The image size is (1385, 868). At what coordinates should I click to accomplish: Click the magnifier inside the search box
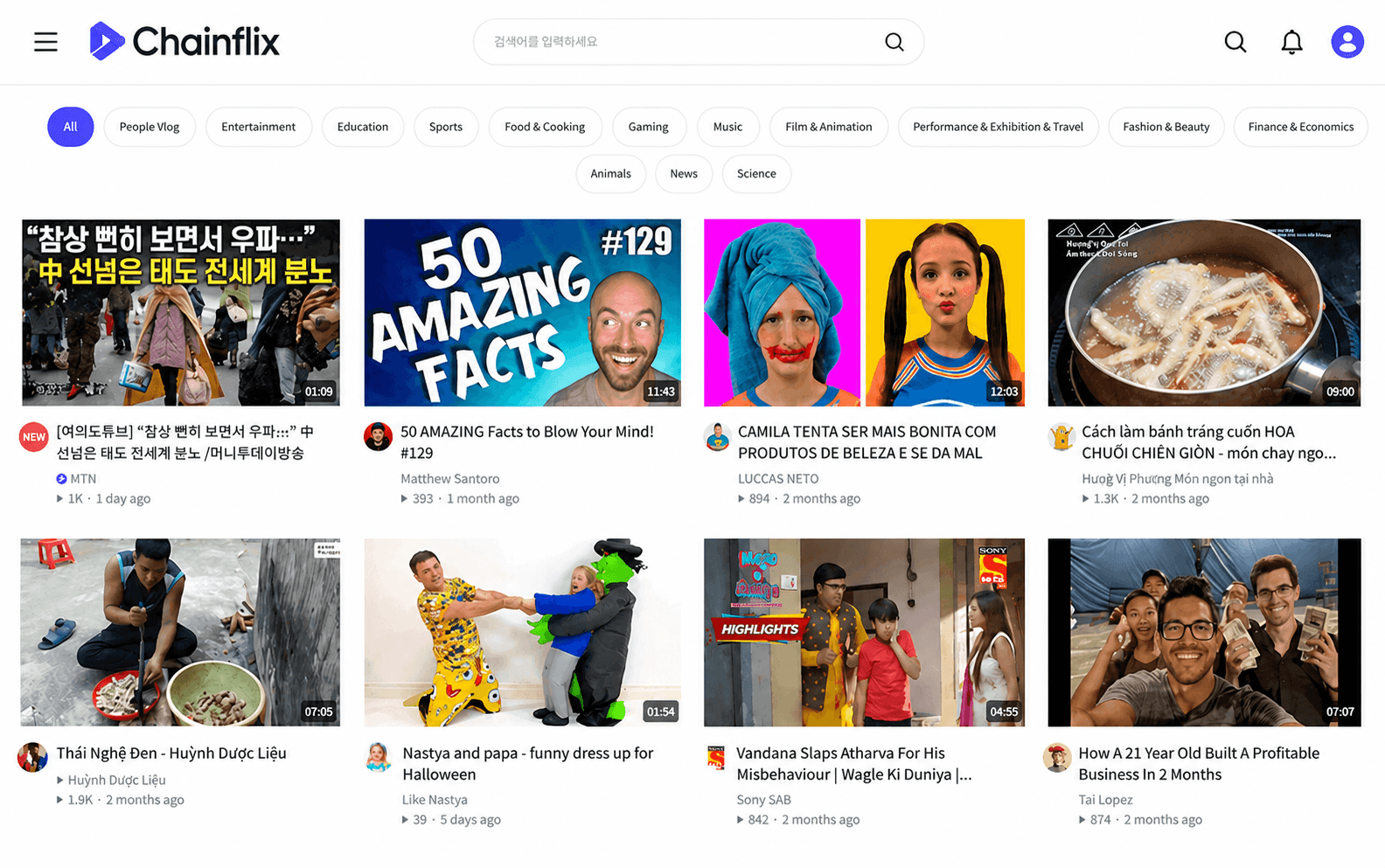point(894,42)
